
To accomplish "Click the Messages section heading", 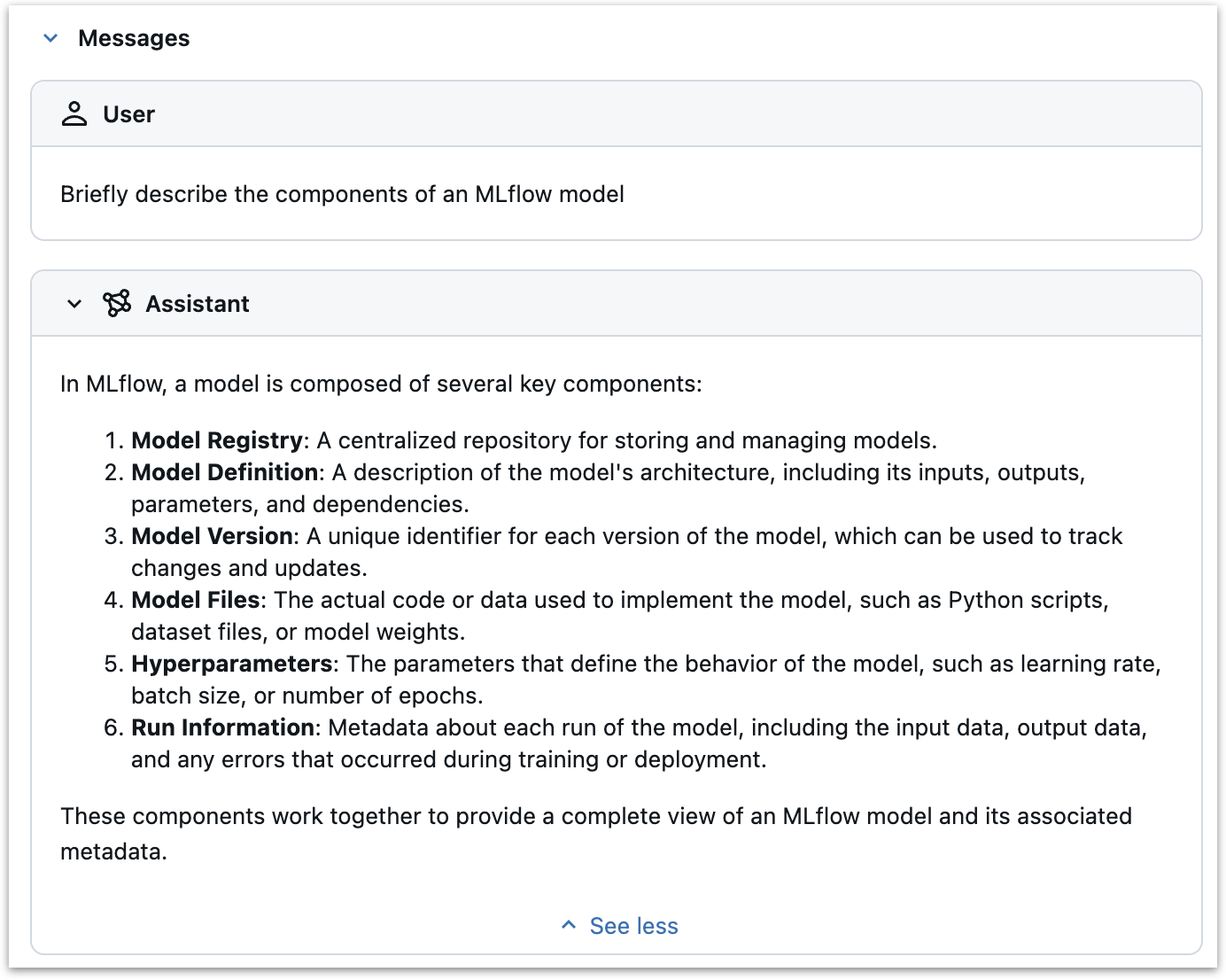I will click(134, 38).
